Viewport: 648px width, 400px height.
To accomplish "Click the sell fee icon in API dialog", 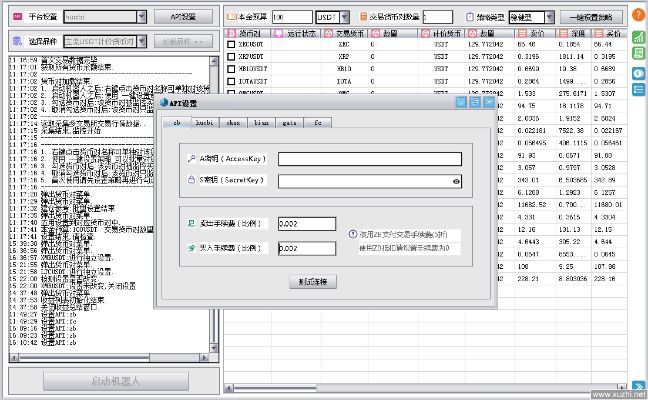I will click(x=191, y=224).
